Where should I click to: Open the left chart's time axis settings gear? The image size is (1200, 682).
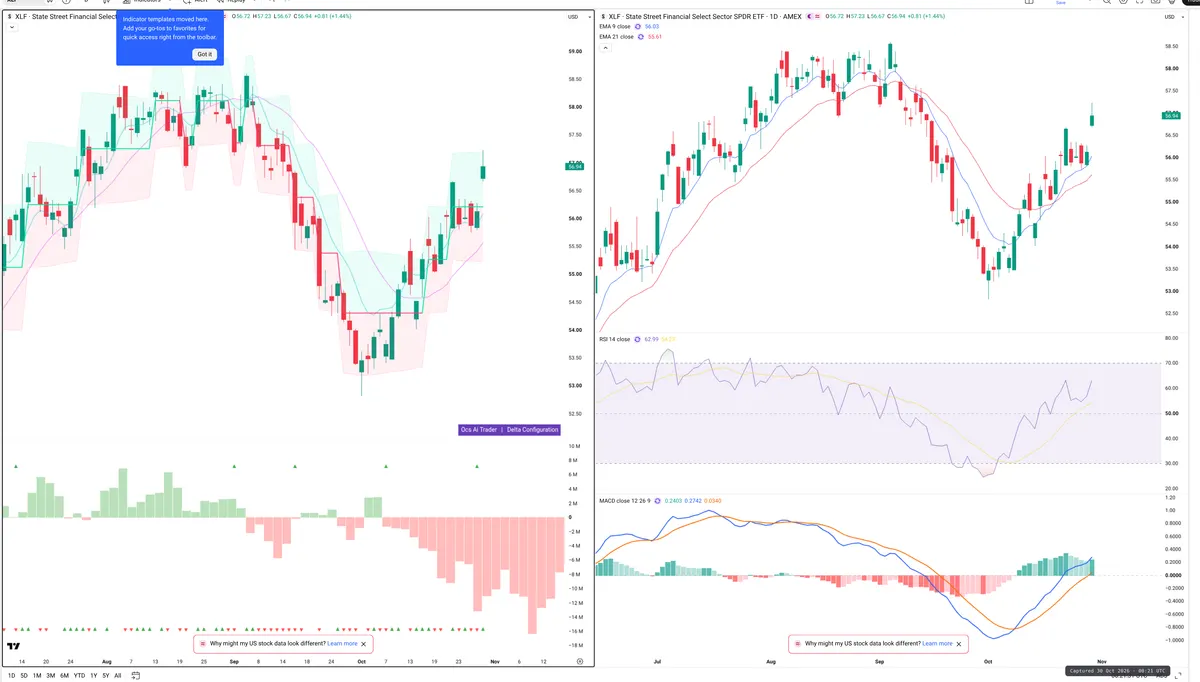coord(580,662)
